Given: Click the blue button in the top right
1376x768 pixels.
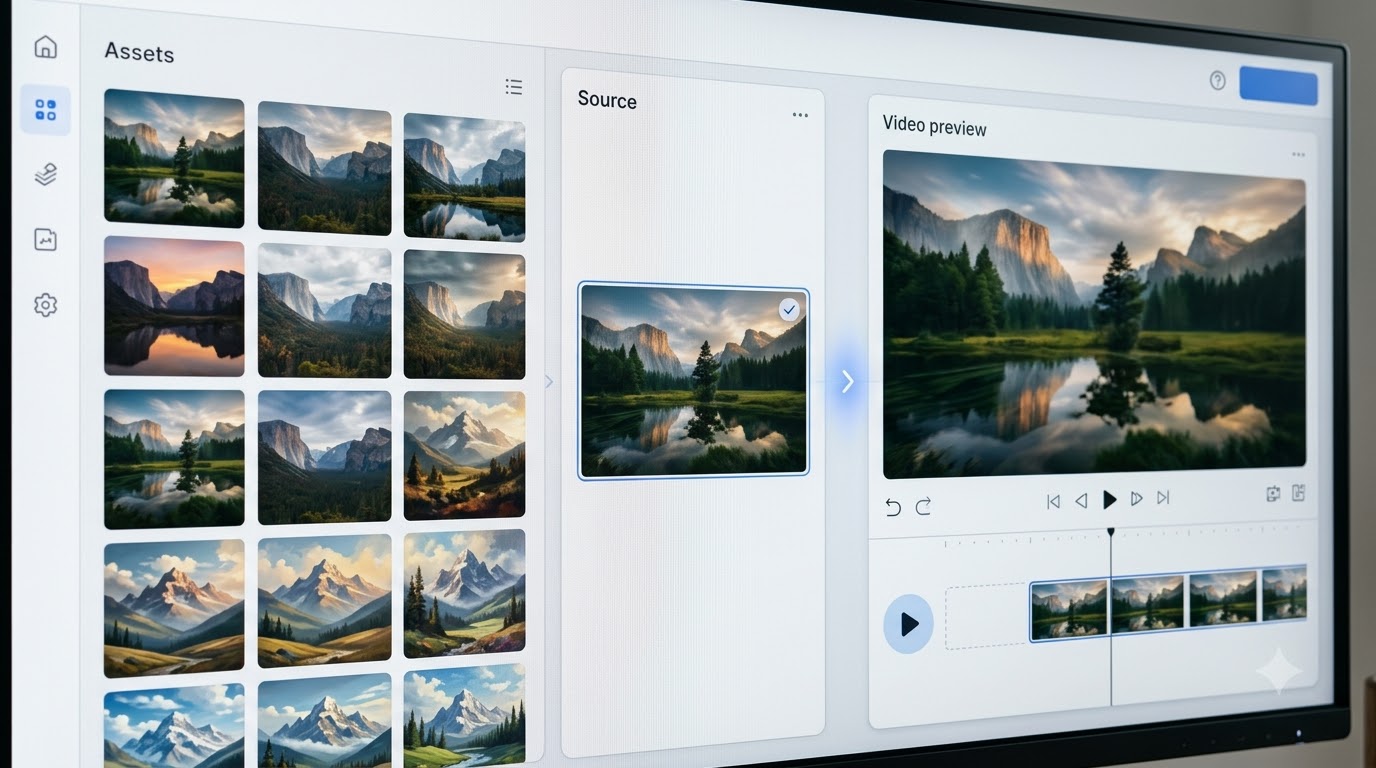Looking at the screenshot, I should coord(1278,86).
